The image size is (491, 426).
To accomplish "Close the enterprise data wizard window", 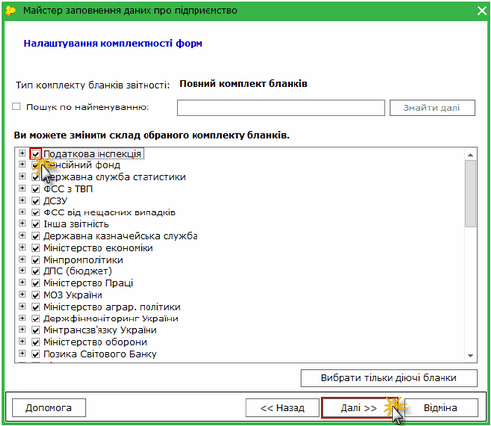I will (482, 11).
